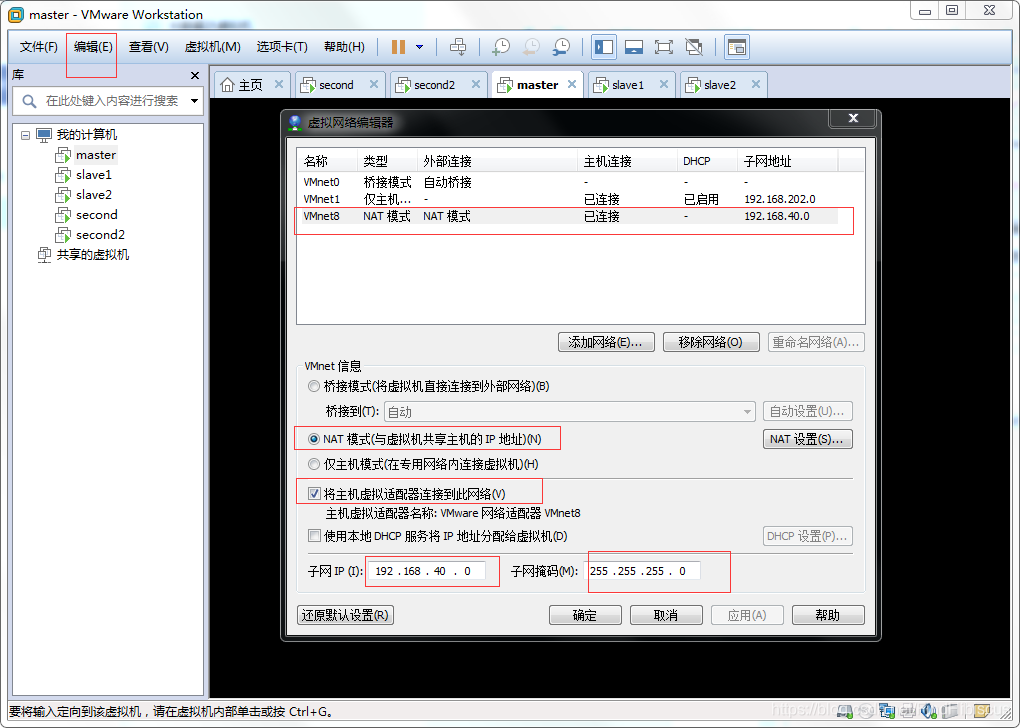
Task: Select the NAT 模式 radio button
Action: tap(314, 439)
